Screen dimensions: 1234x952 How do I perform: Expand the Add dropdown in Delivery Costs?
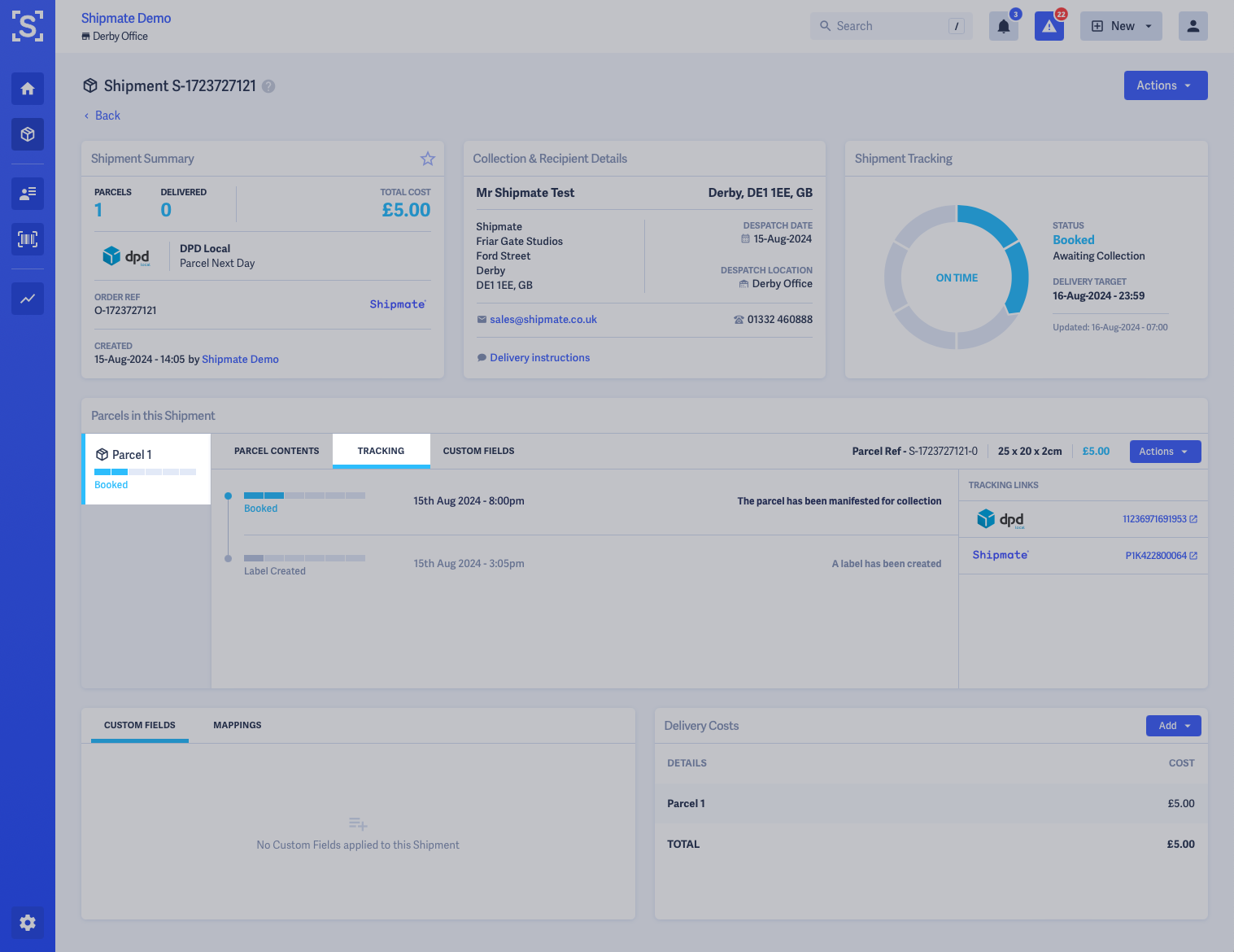tap(1173, 726)
